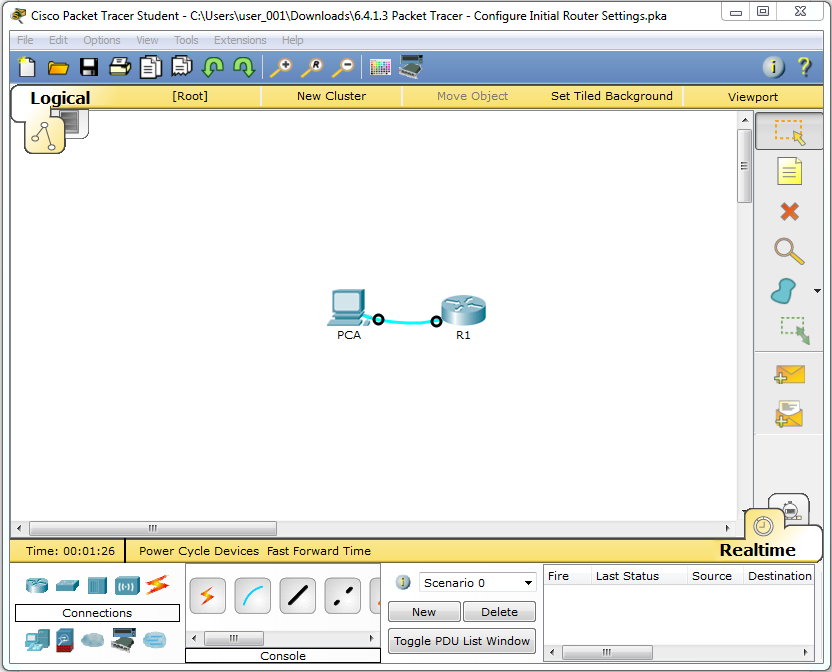The height and width of the screenshot is (672, 832).
Task: Add a Complex PDU envelope
Action: 789,414
